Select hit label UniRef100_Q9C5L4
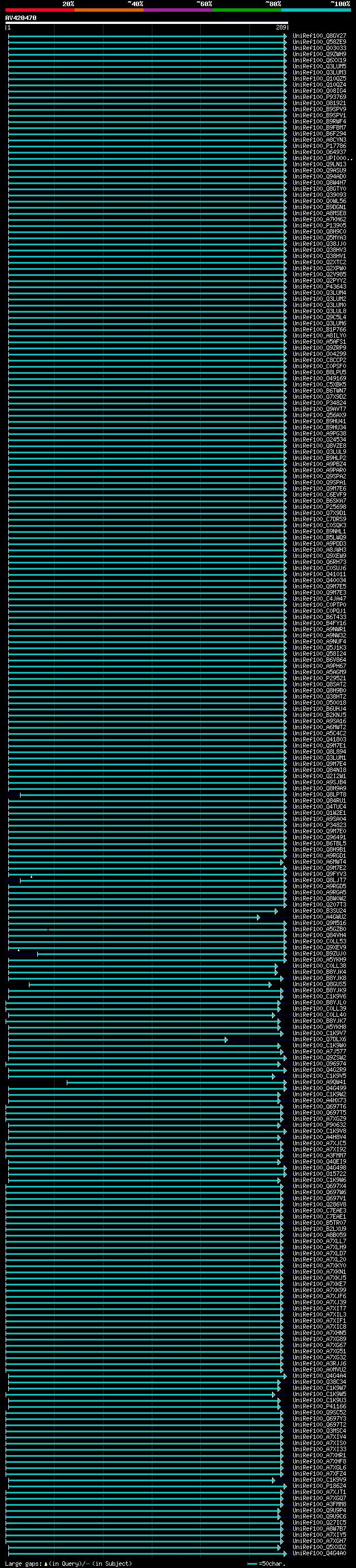356x1568 pixels. click(x=319, y=317)
